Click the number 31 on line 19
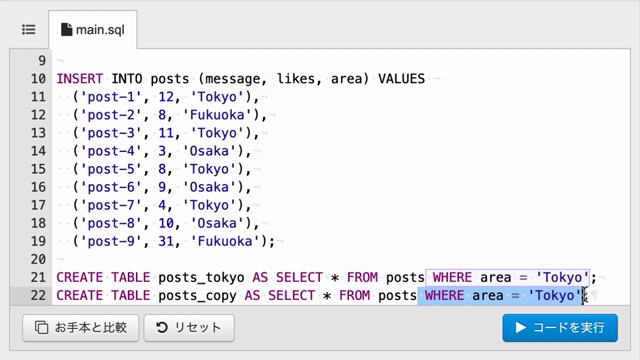This screenshot has width=640, height=360. pyautogui.click(x=166, y=241)
